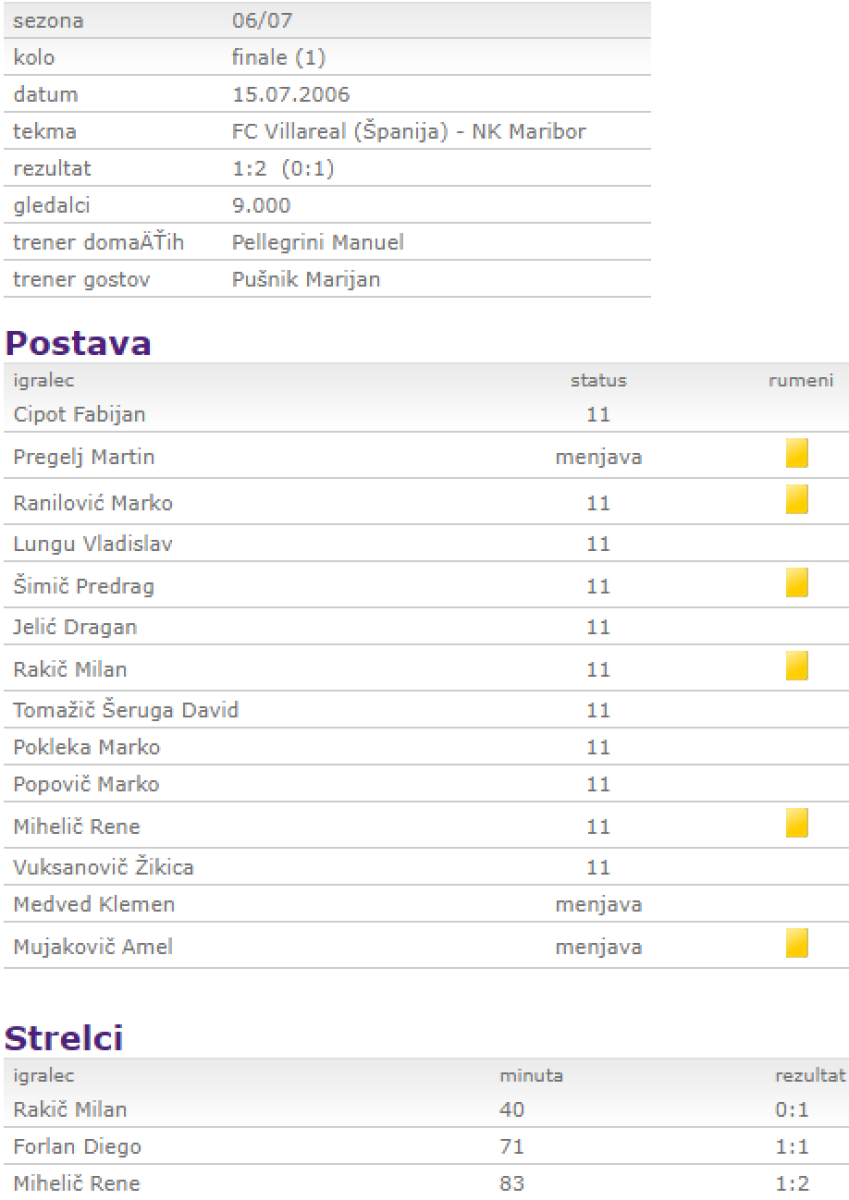The width and height of the screenshot is (849, 1200).
Task: Click Rakič Milan's yellow card icon
Action: 796,665
